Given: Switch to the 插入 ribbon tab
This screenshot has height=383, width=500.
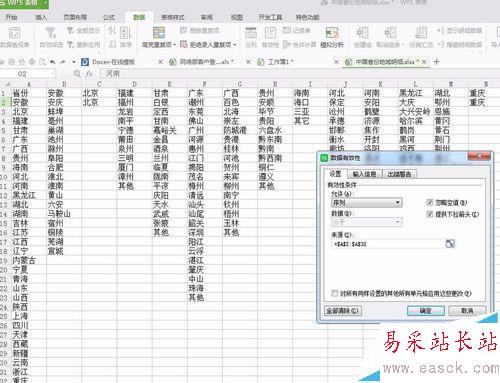Looking at the screenshot, I should pyautogui.click(x=41, y=17).
